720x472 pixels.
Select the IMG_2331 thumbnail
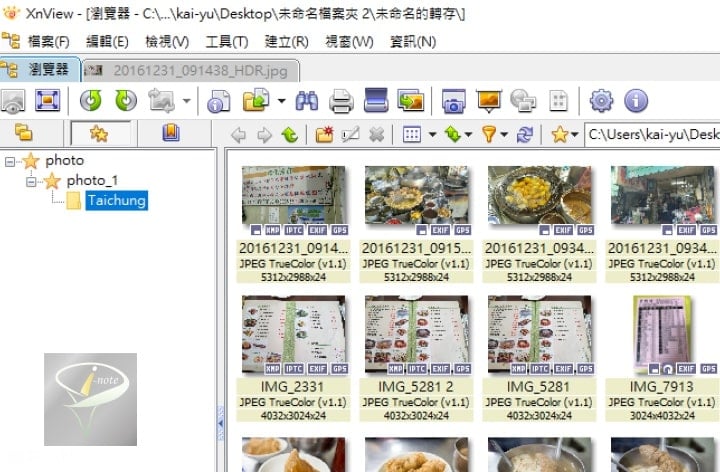pyautogui.click(x=293, y=334)
